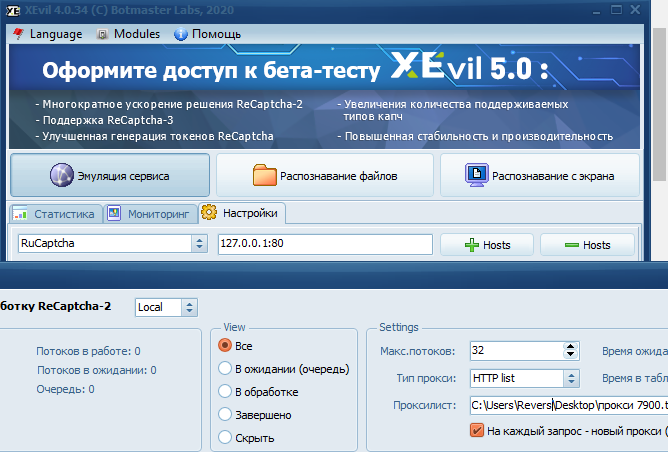668x452 pixels.
Task: Click the globe icon of Эмуляция сервиса
Action: [x=62, y=175]
